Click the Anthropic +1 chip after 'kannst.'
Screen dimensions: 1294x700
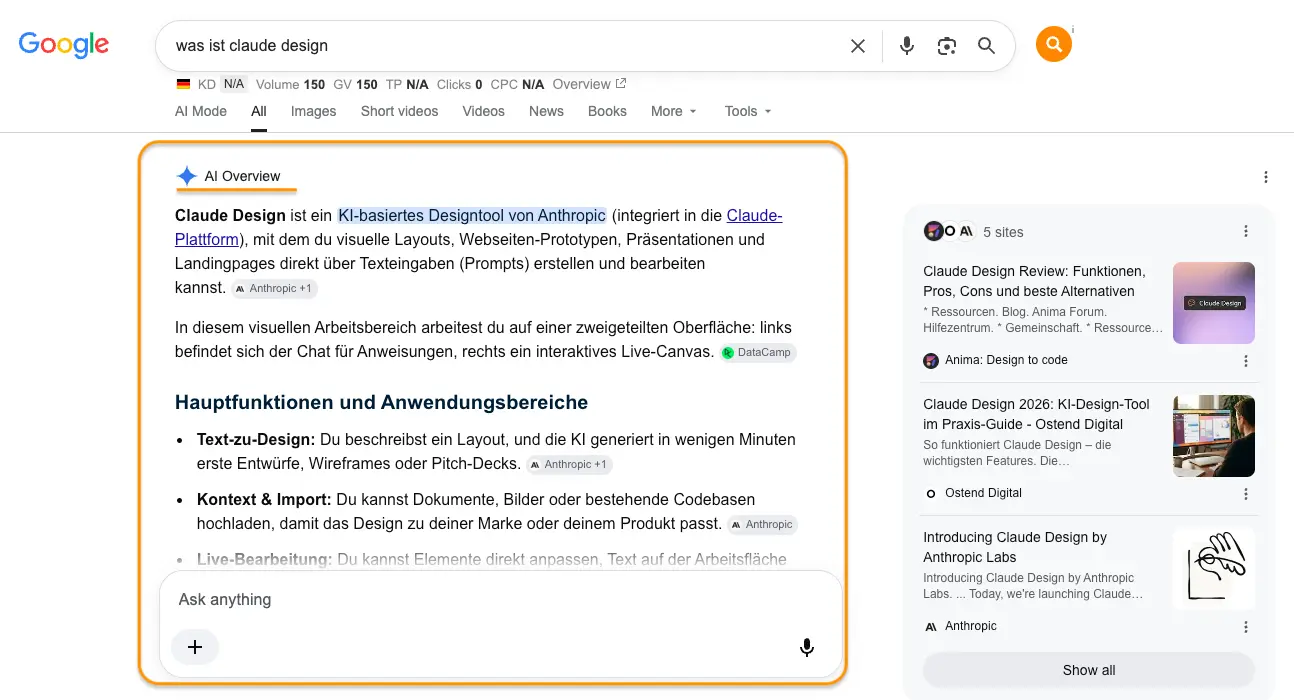click(x=274, y=288)
